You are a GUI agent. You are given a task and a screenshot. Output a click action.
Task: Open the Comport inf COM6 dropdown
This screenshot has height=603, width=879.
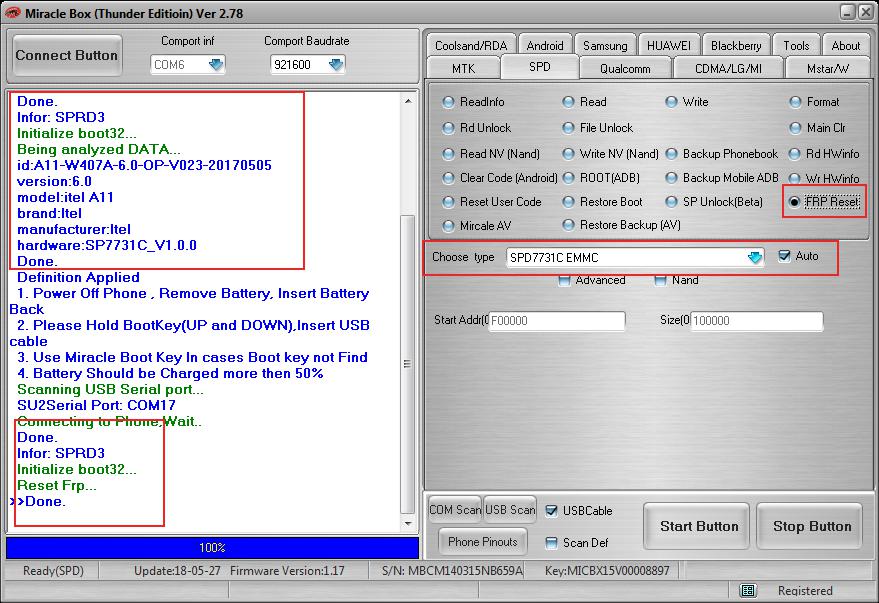[216, 64]
